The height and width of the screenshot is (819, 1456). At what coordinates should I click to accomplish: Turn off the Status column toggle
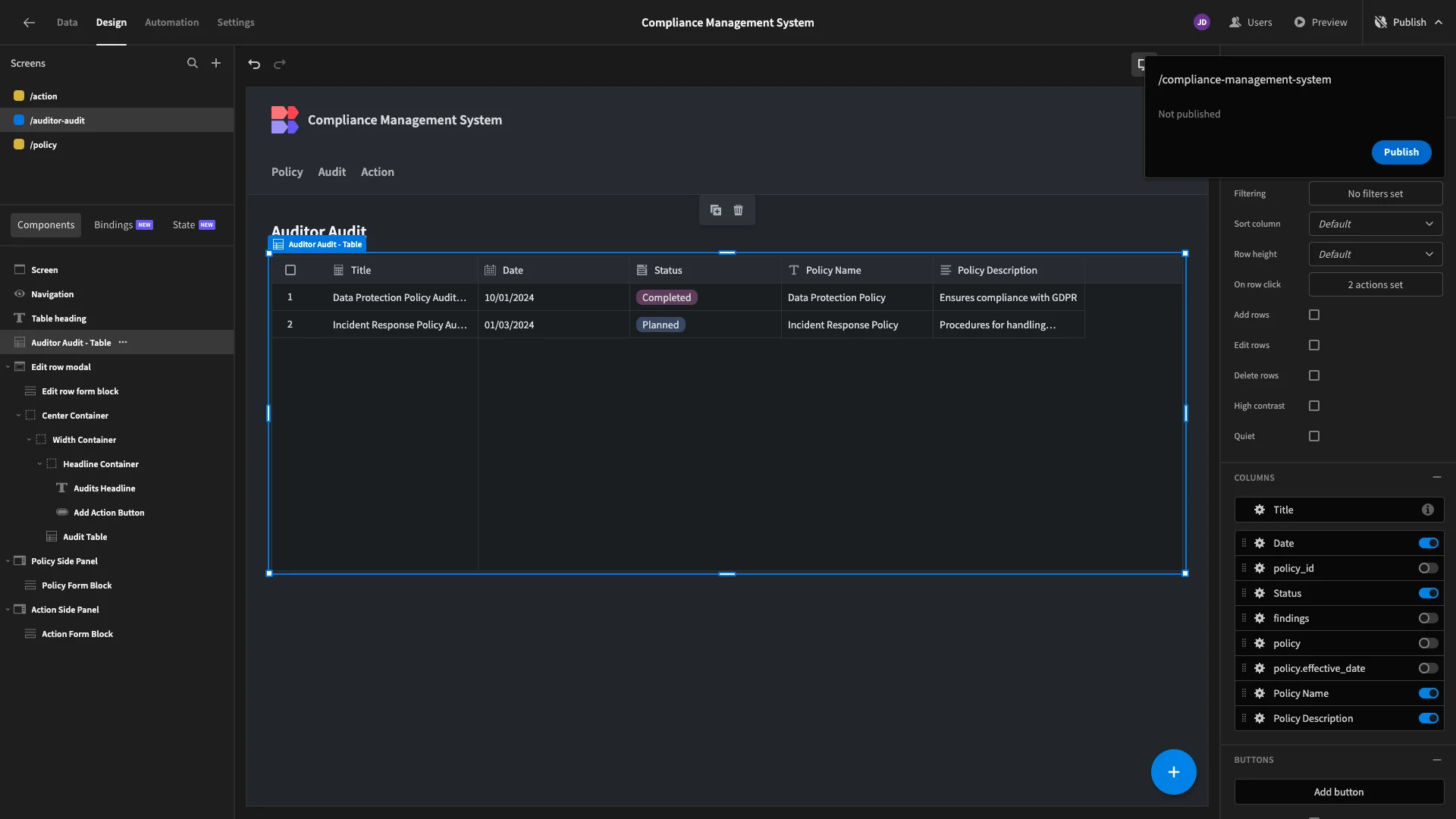click(1429, 594)
